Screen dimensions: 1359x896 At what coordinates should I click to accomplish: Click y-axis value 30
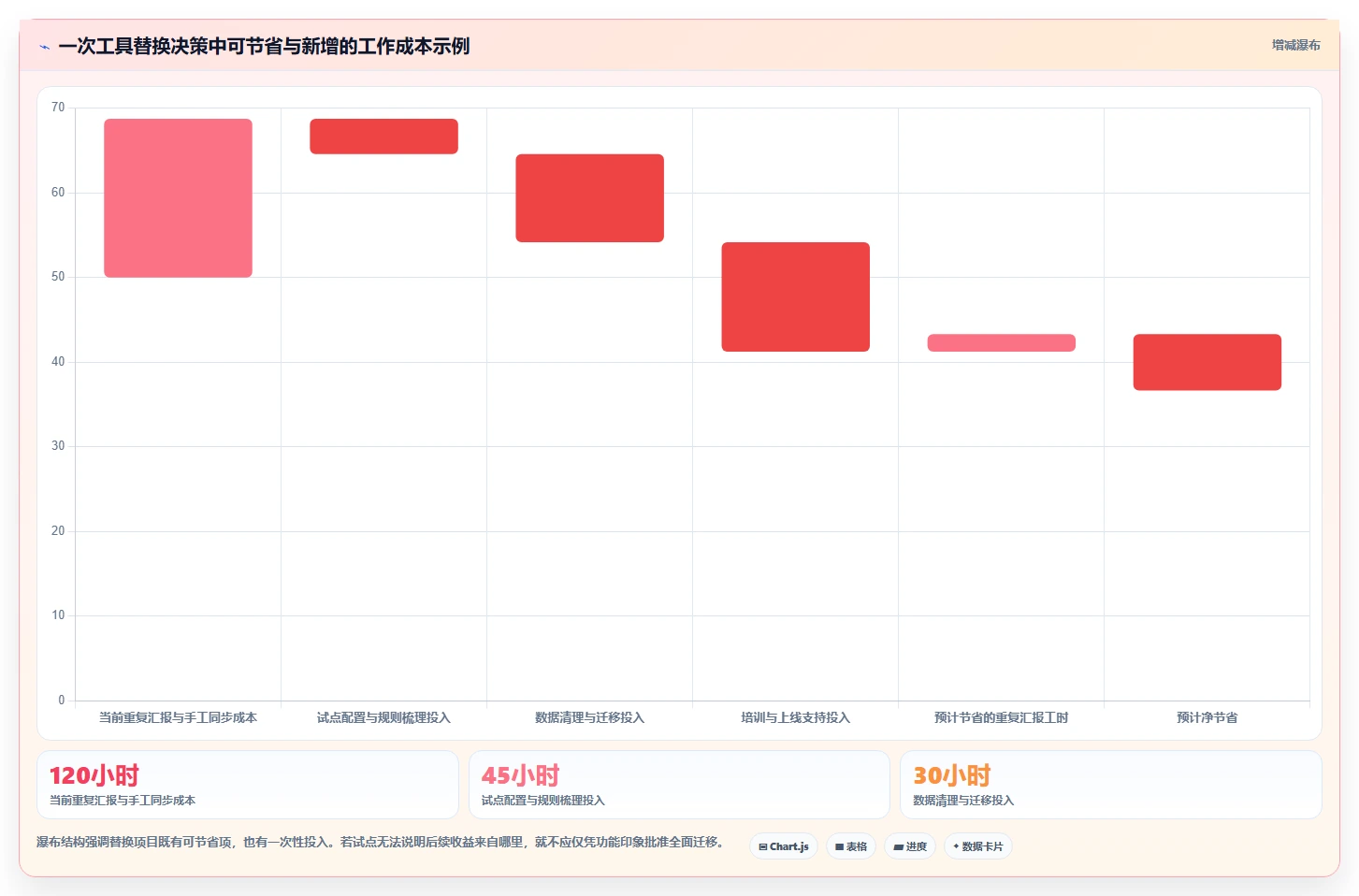pos(58,446)
